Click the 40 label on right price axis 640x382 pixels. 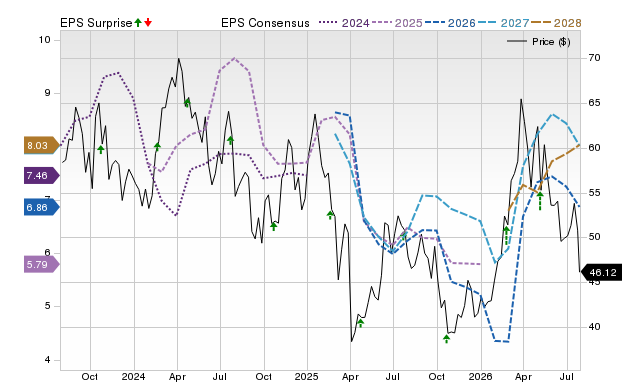[594, 327]
